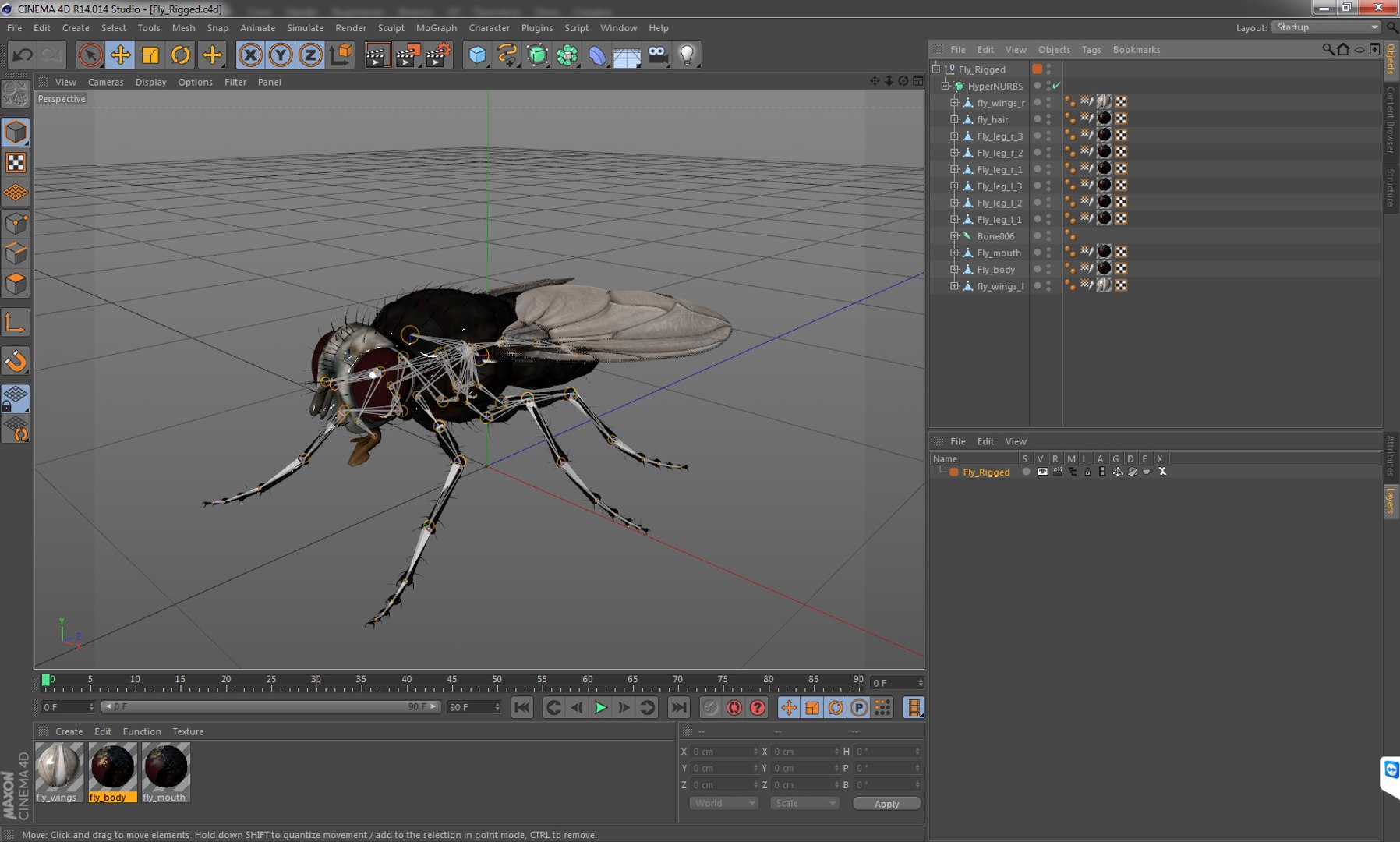The height and width of the screenshot is (842, 1400).
Task: Select the fly_mouth material
Action: [x=165, y=773]
